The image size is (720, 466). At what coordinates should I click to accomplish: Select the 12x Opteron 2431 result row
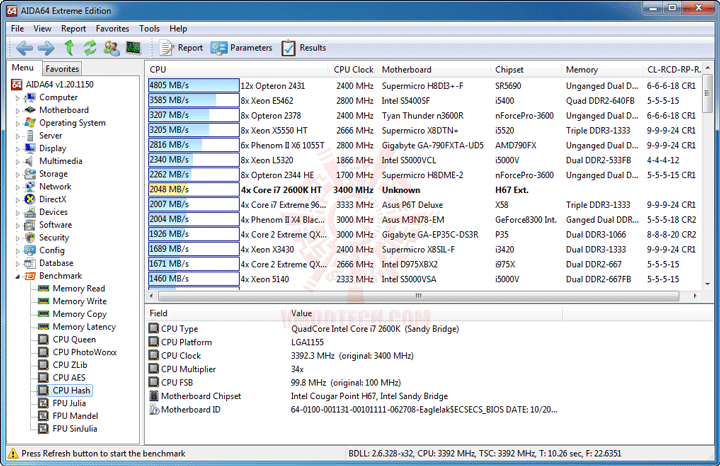424,85
